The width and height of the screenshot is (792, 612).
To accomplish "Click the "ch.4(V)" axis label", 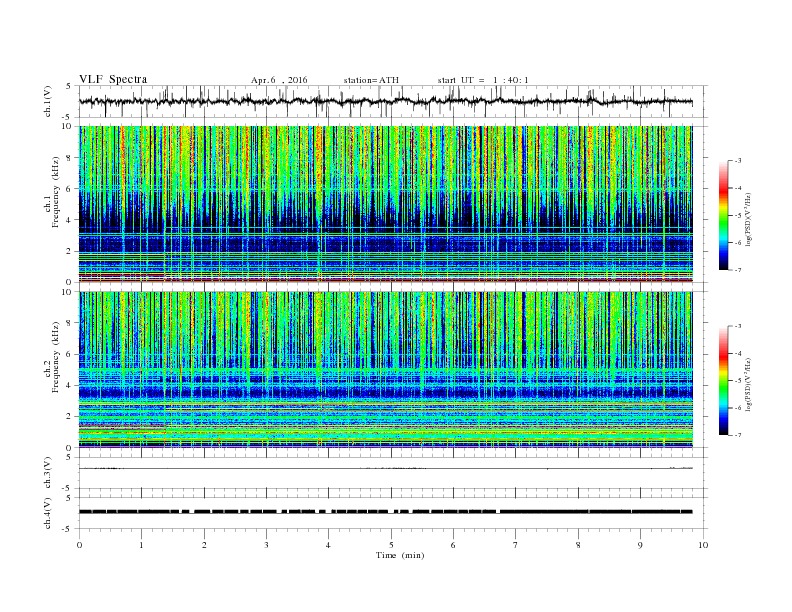I will [x=48, y=513].
